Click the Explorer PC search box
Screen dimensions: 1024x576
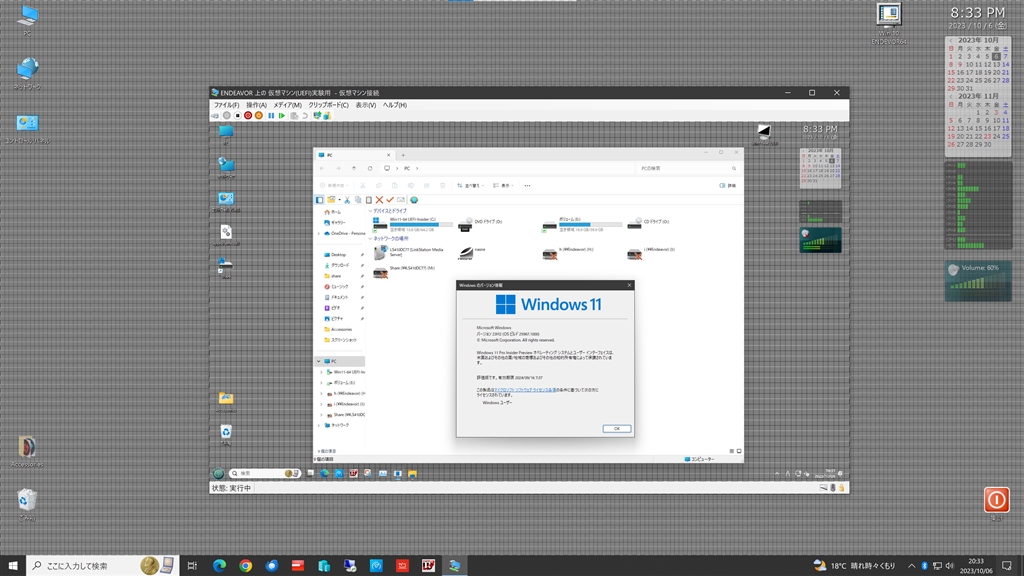pyautogui.click(x=688, y=168)
